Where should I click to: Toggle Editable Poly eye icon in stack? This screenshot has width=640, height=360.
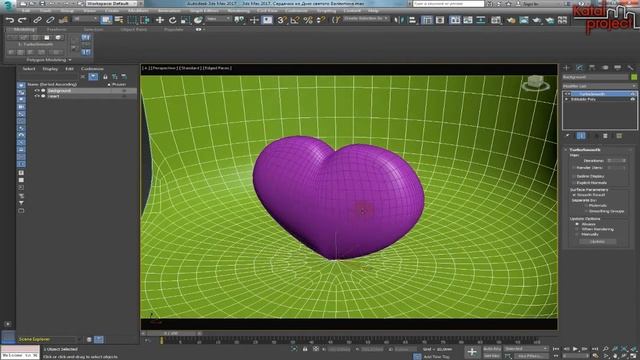click(x=633, y=99)
